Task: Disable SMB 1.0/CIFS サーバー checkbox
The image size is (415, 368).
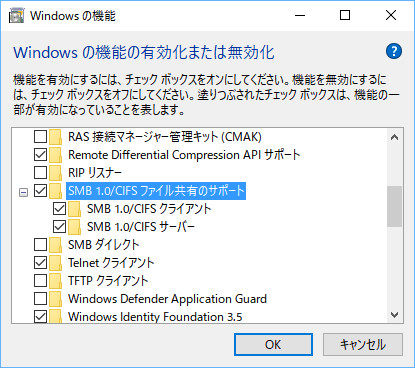Action: pyautogui.click(x=59, y=227)
